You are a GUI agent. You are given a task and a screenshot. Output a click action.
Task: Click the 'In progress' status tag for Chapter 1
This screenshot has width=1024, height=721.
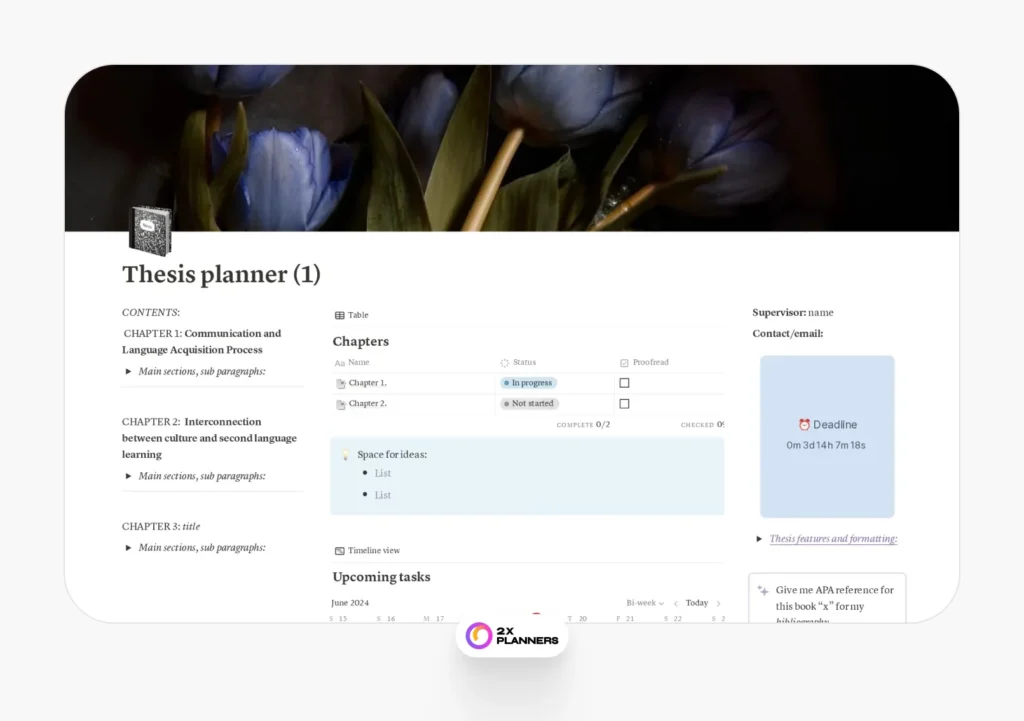click(527, 383)
